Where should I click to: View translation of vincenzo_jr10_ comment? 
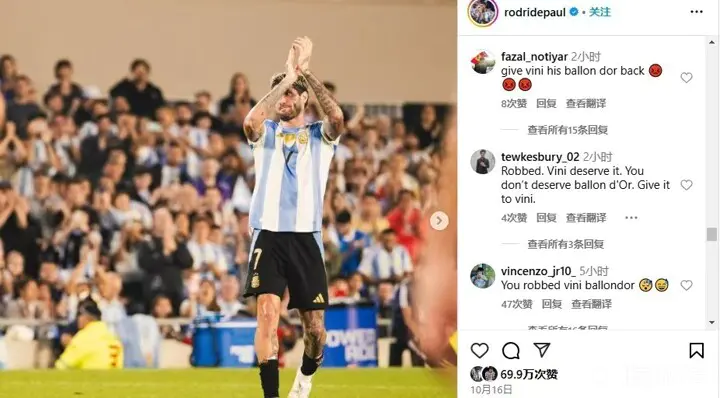591,304
